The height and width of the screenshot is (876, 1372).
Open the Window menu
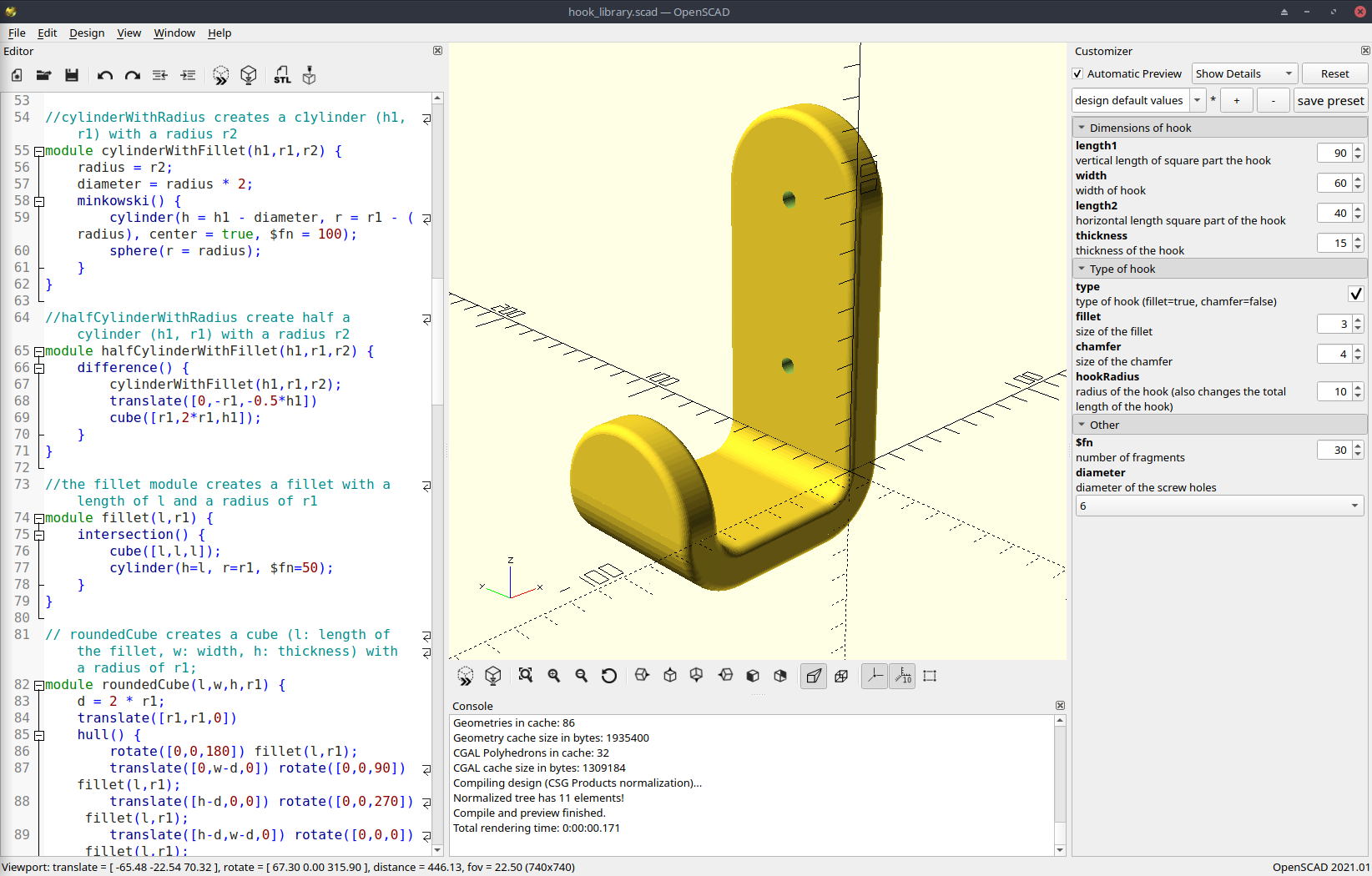pyautogui.click(x=174, y=33)
